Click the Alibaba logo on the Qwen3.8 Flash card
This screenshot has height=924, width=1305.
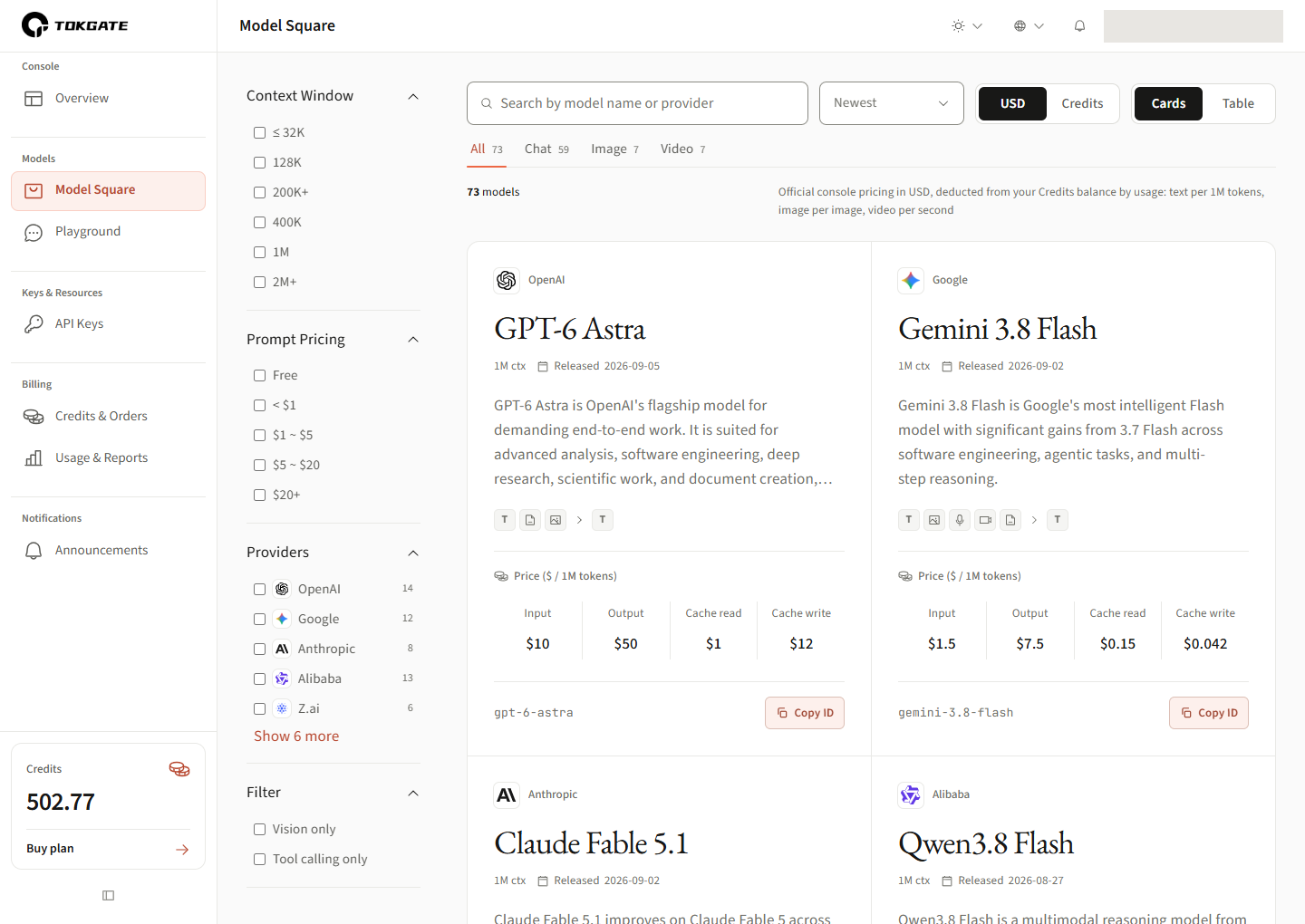[911, 795]
